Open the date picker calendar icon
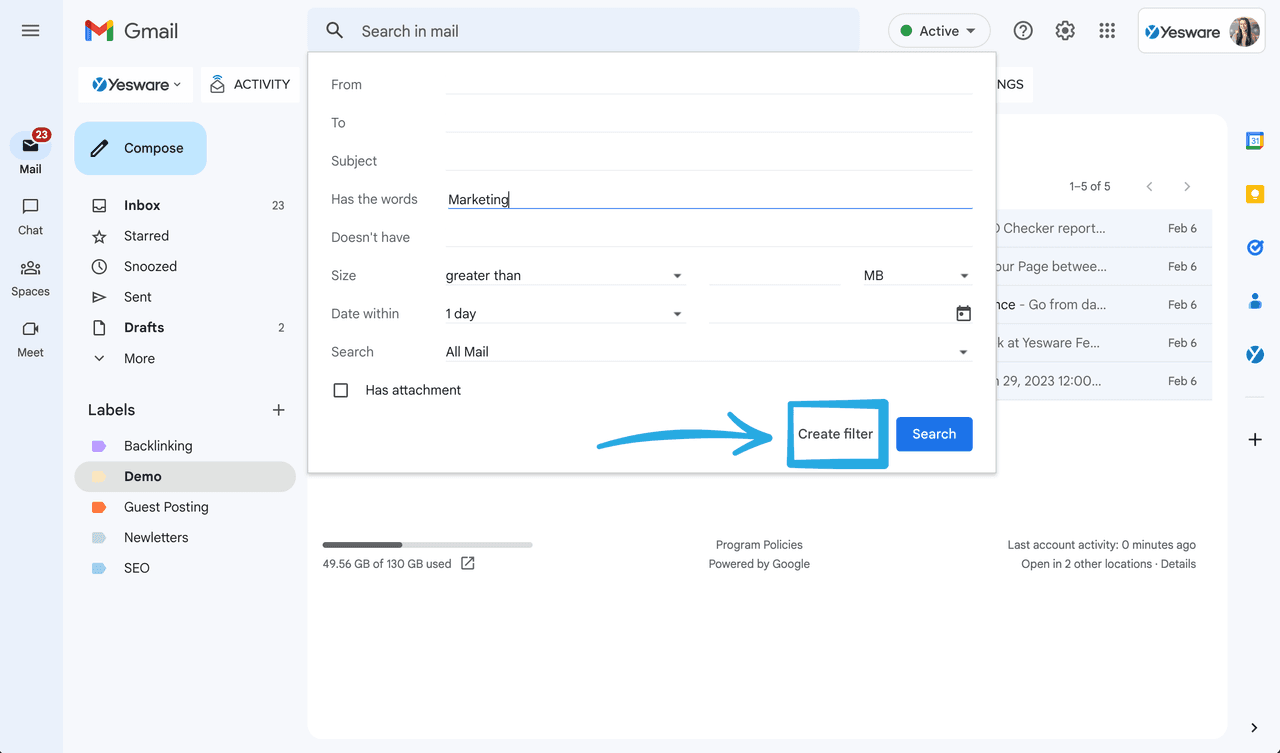The image size is (1280, 753). pos(963,313)
